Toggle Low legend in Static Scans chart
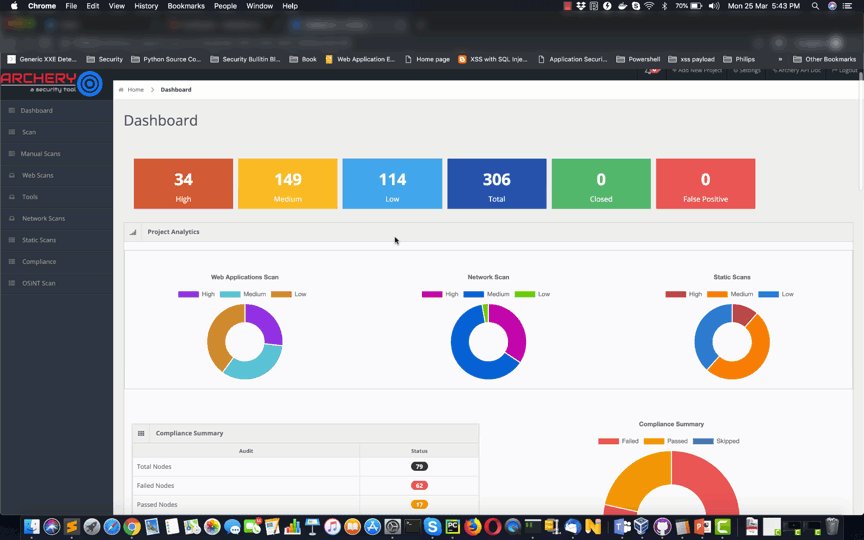The image size is (864, 540). pos(776,294)
